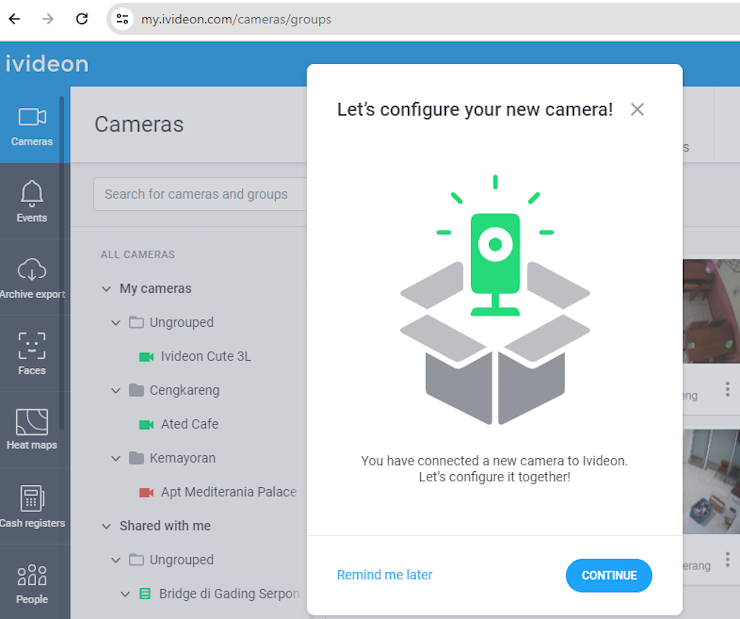Collapse the Kemayoran folder
Screen dimensions: 740x619
coord(116,459)
